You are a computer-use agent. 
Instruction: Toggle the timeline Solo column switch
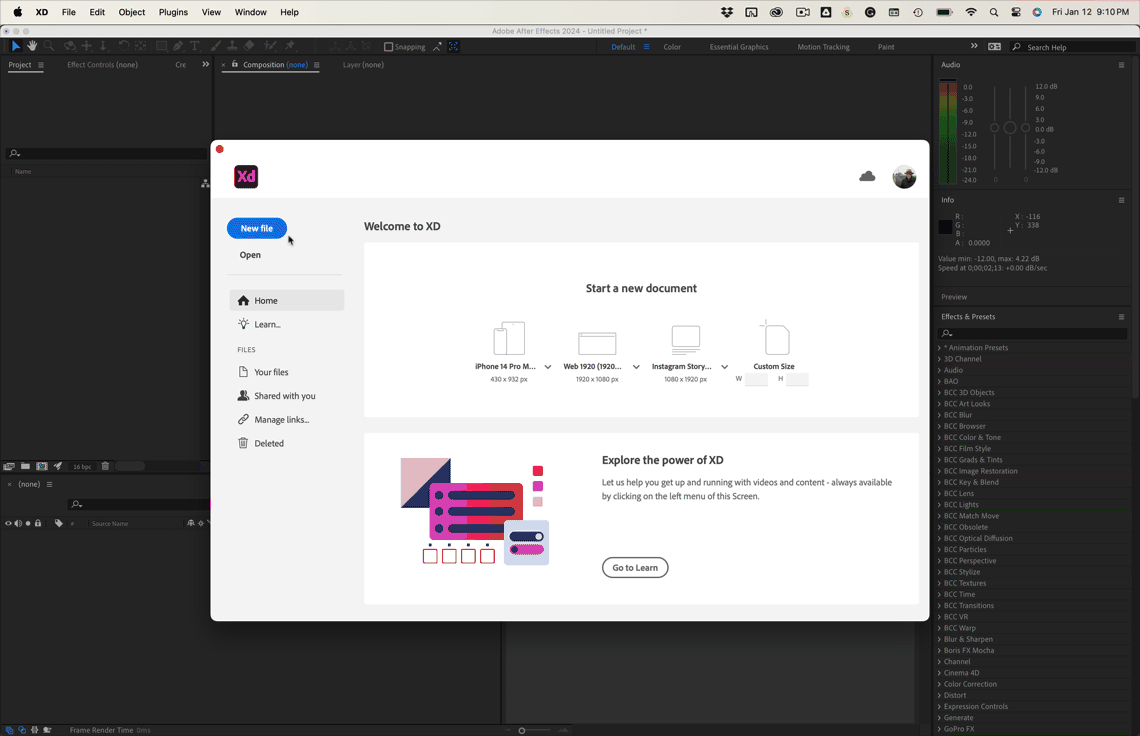click(x=28, y=523)
